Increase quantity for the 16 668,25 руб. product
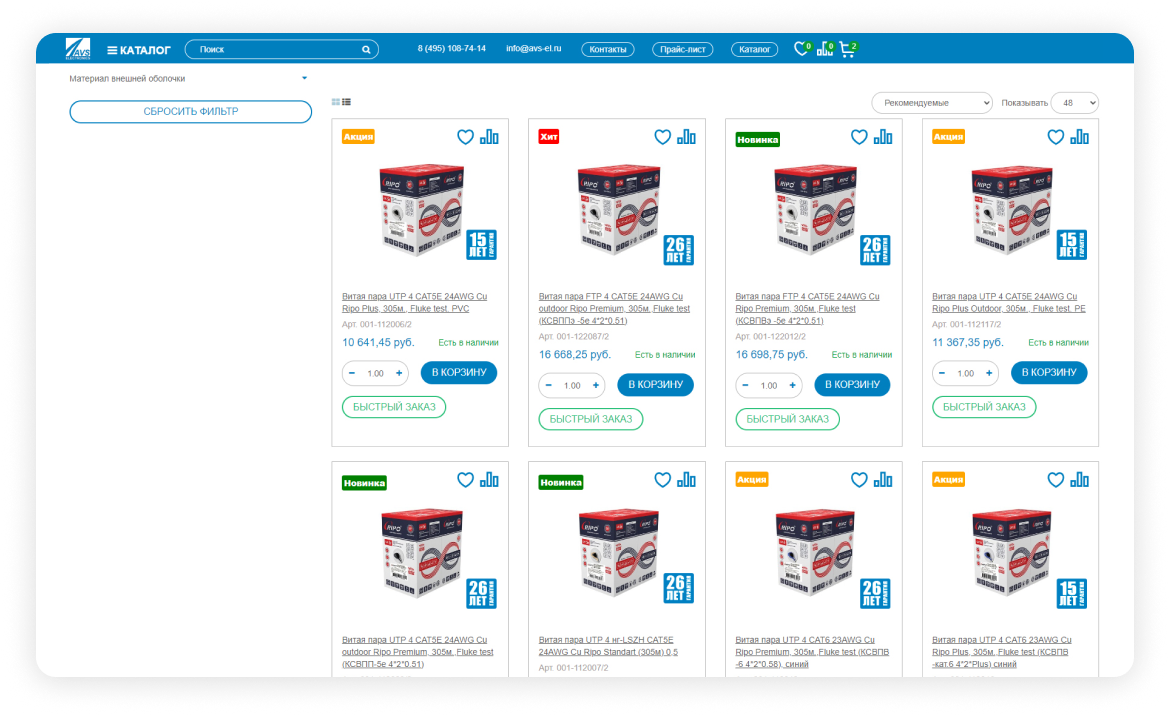1170x716 pixels. 596,385
